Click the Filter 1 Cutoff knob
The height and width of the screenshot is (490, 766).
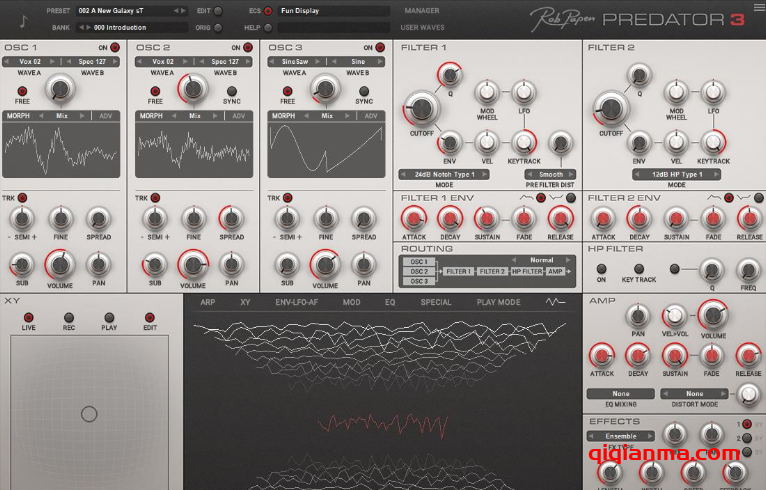(x=421, y=108)
